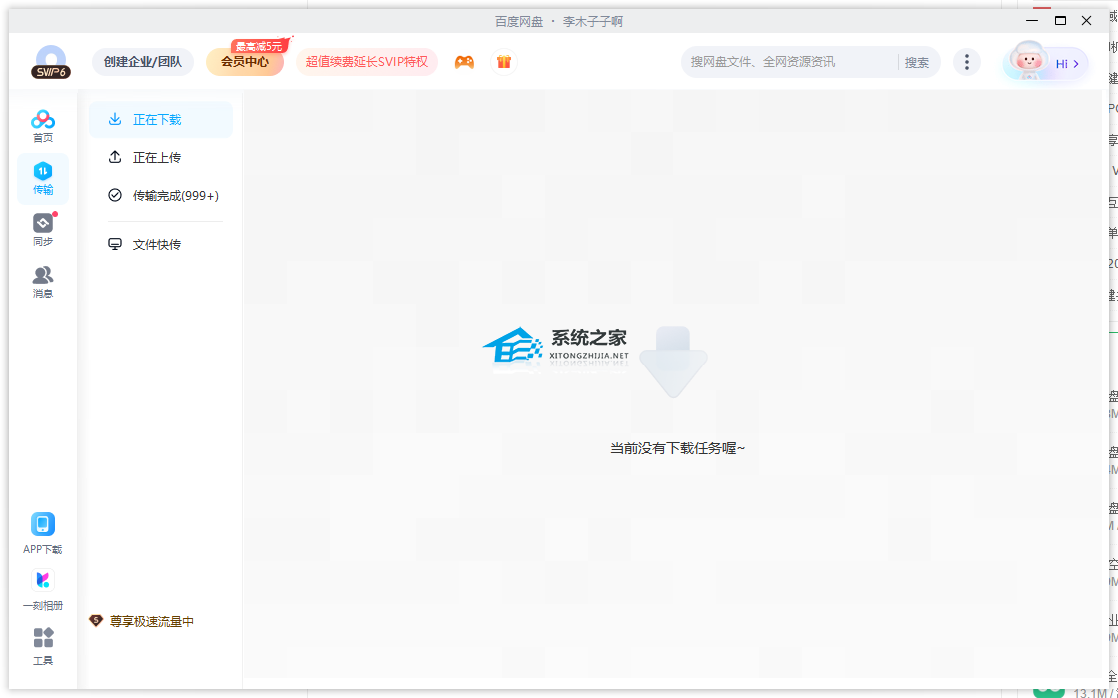The image size is (1118, 698).
Task: Open the three-dot more options menu
Action: (x=967, y=62)
